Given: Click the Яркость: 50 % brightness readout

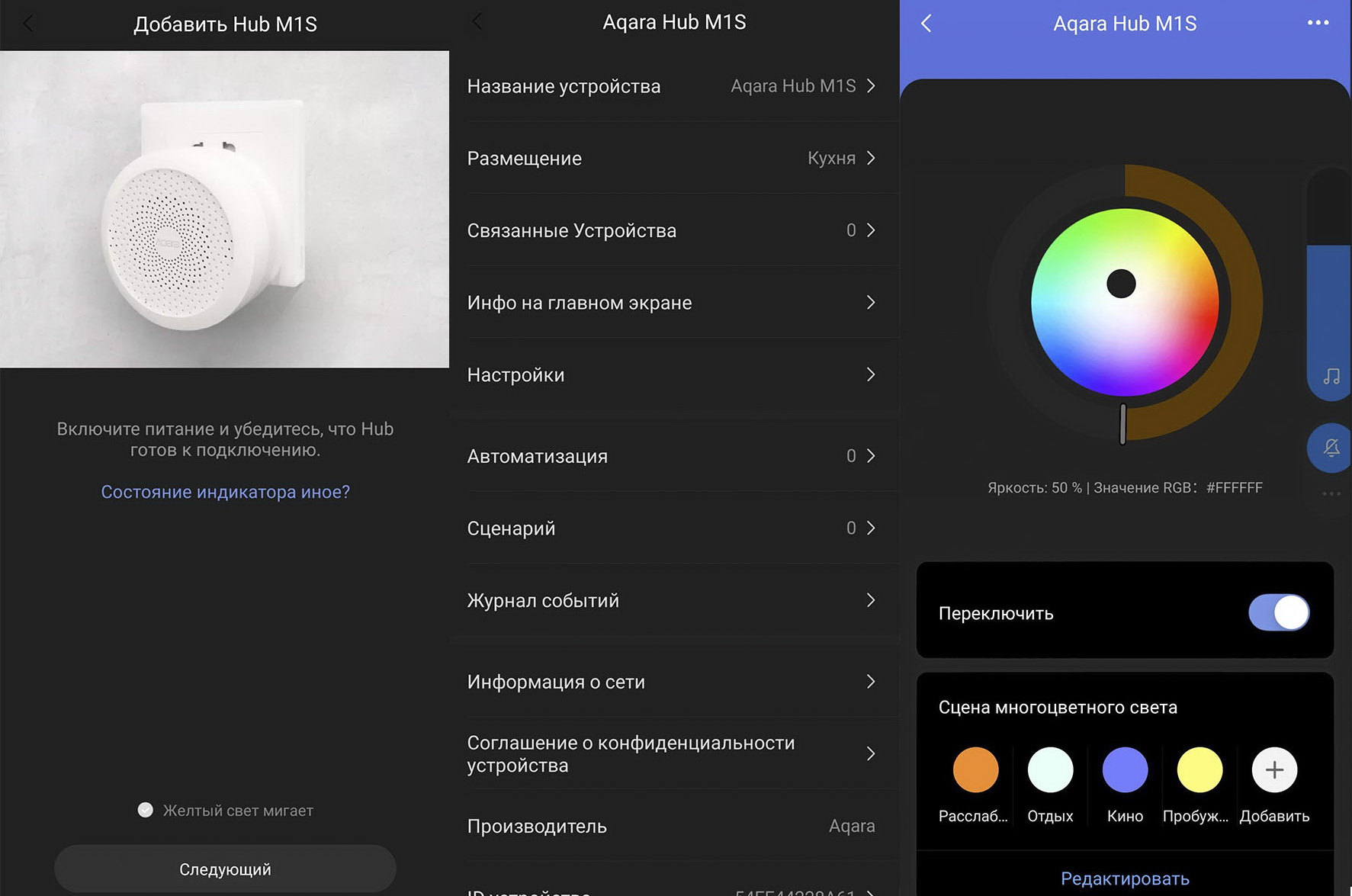Looking at the screenshot, I should tap(1034, 488).
